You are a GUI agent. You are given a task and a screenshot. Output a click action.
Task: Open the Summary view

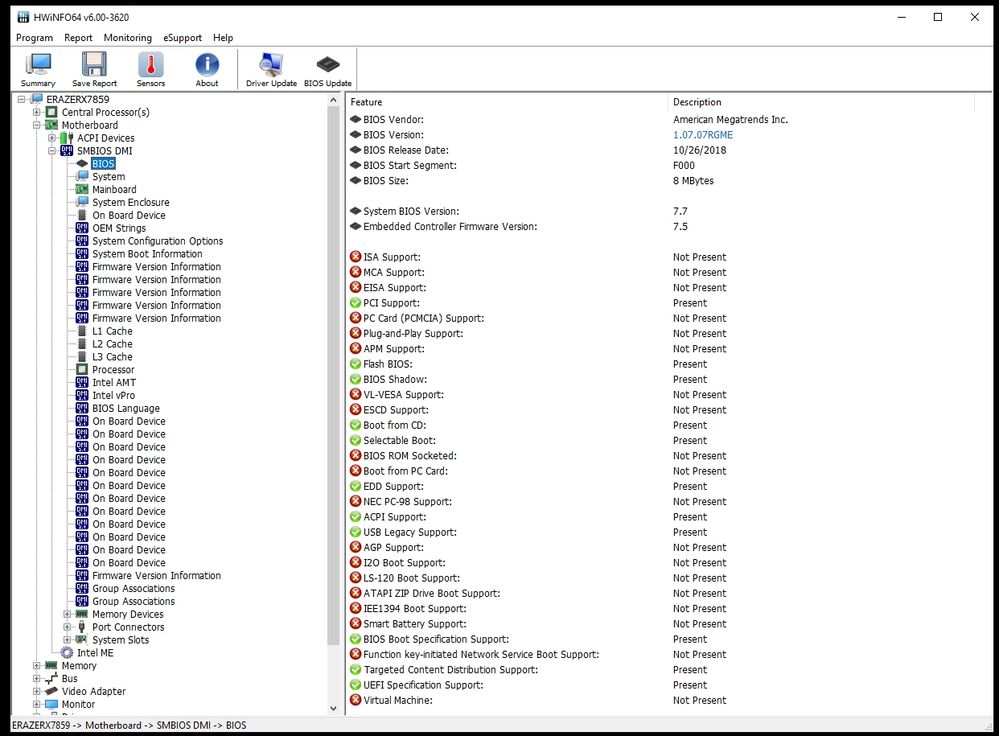coord(37,68)
